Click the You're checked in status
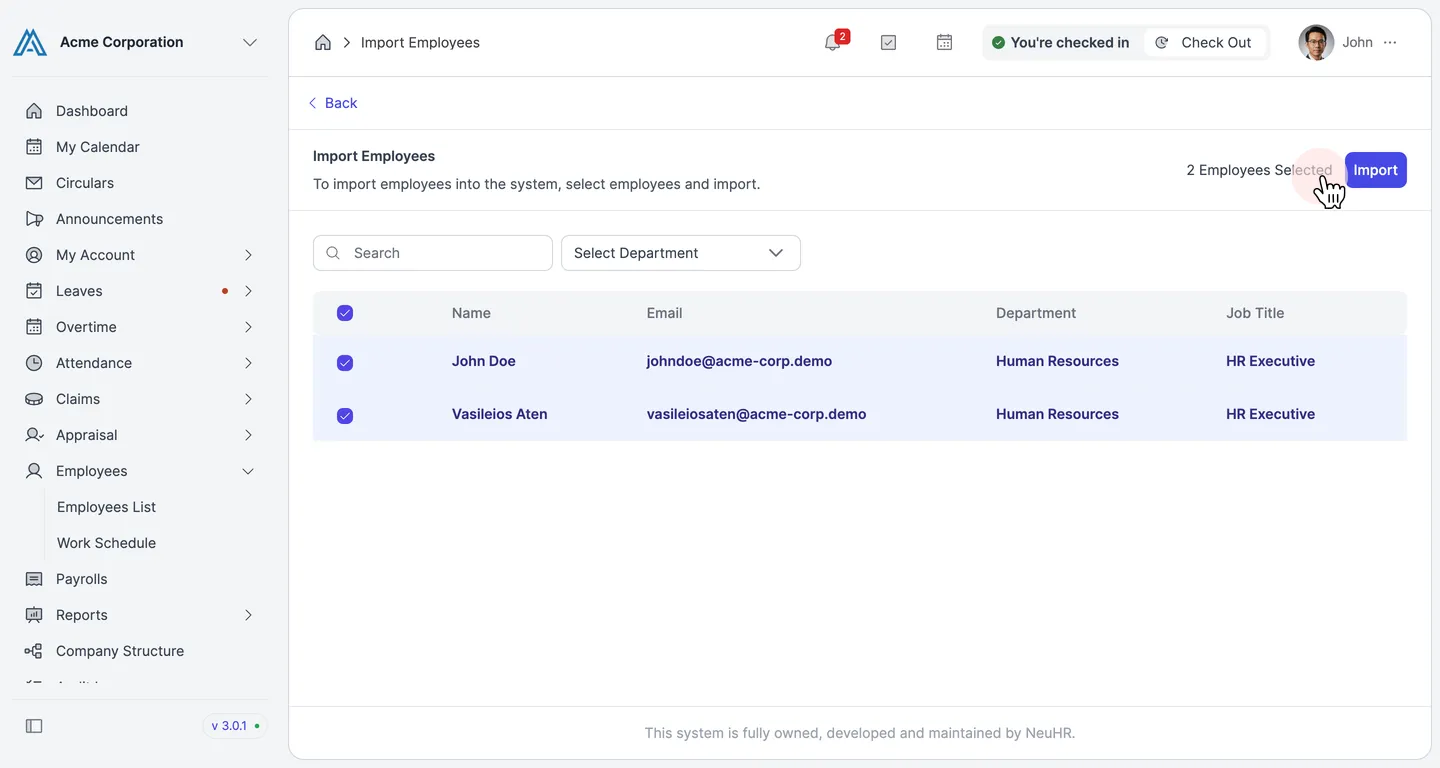Screen dimensions: 1440x768 [x=1060, y=42]
